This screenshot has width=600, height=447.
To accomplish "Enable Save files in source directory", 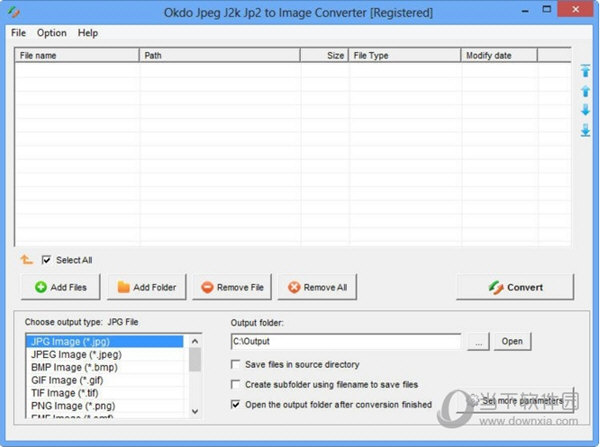I will pos(235,364).
